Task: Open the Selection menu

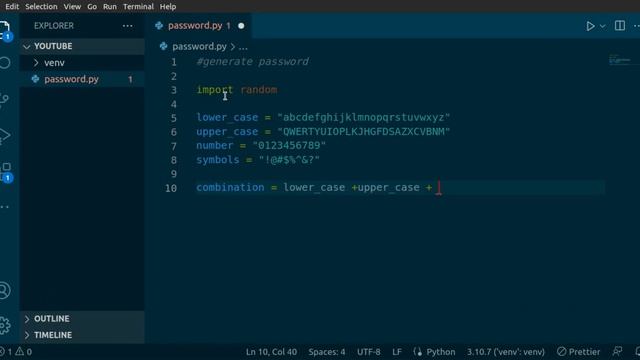Action: click(x=41, y=7)
